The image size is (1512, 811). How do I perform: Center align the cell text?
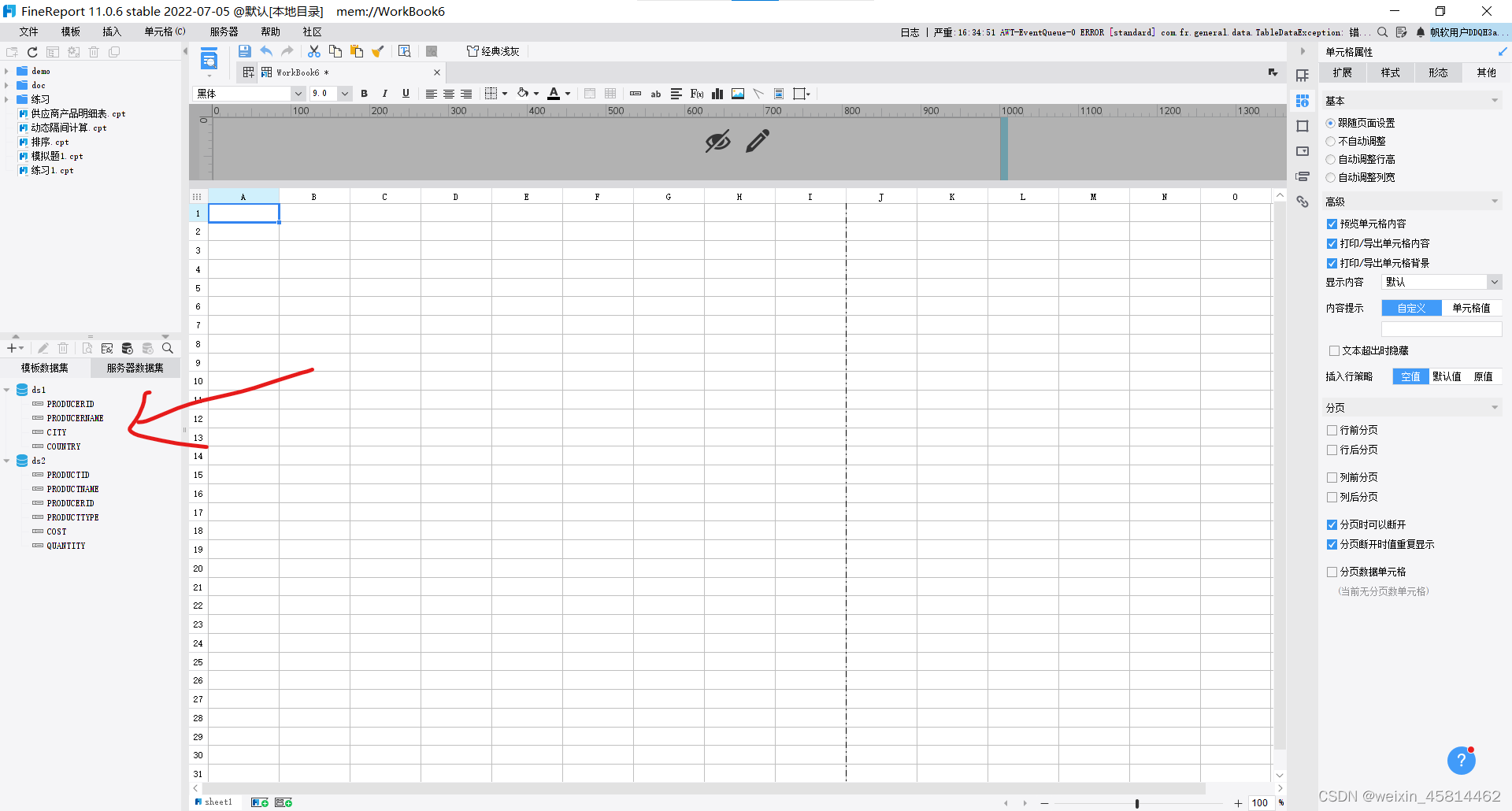pyautogui.click(x=449, y=94)
